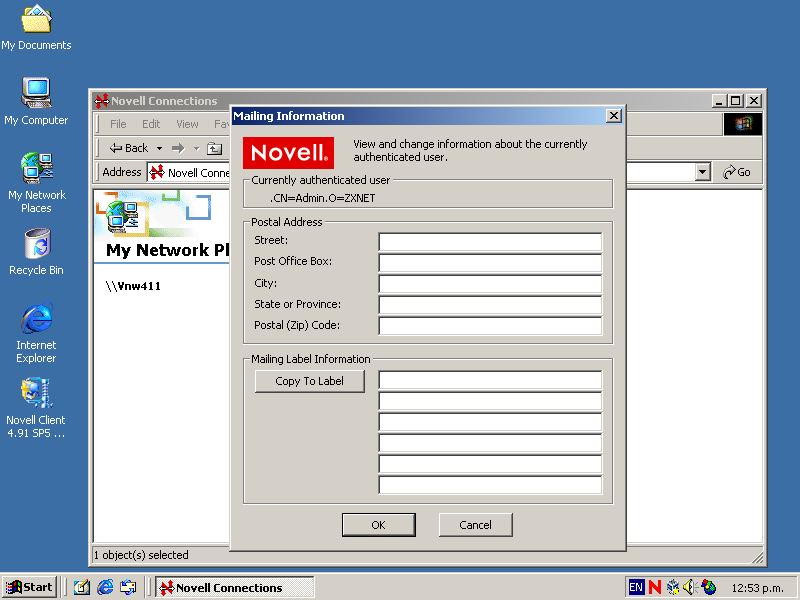The image size is (800, 600).
Task: Click in the Street field
Action: coord(490,242)
